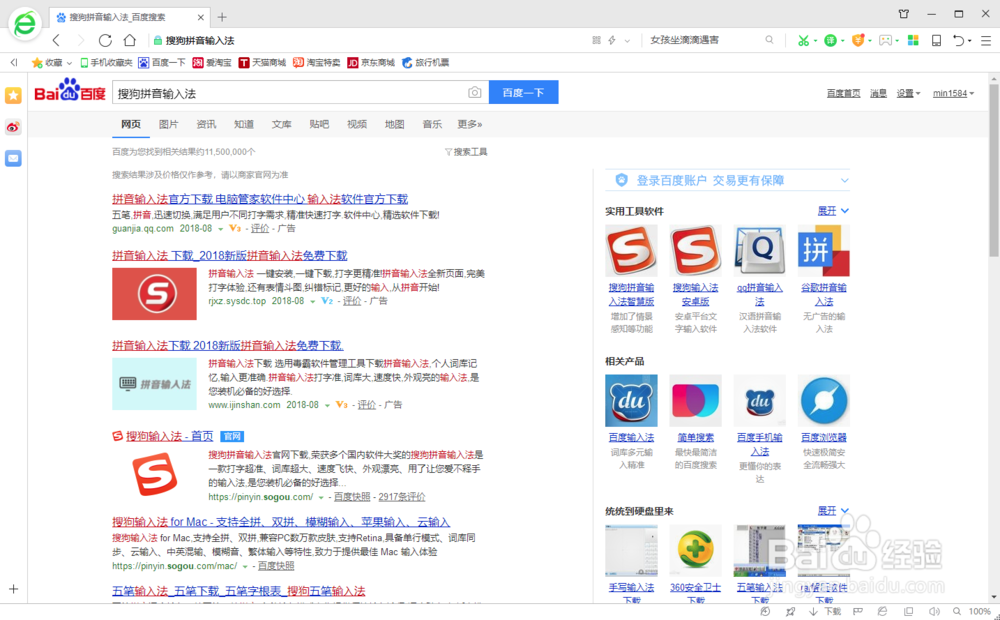Open a new tab with plus button
This screenshot has height=620, width=1000.
222,17
